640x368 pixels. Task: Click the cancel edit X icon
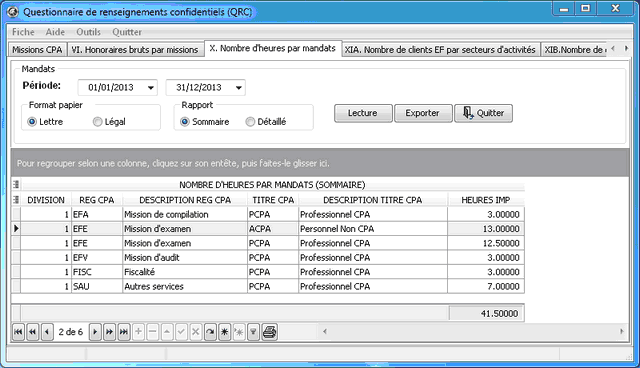point(196,332)
